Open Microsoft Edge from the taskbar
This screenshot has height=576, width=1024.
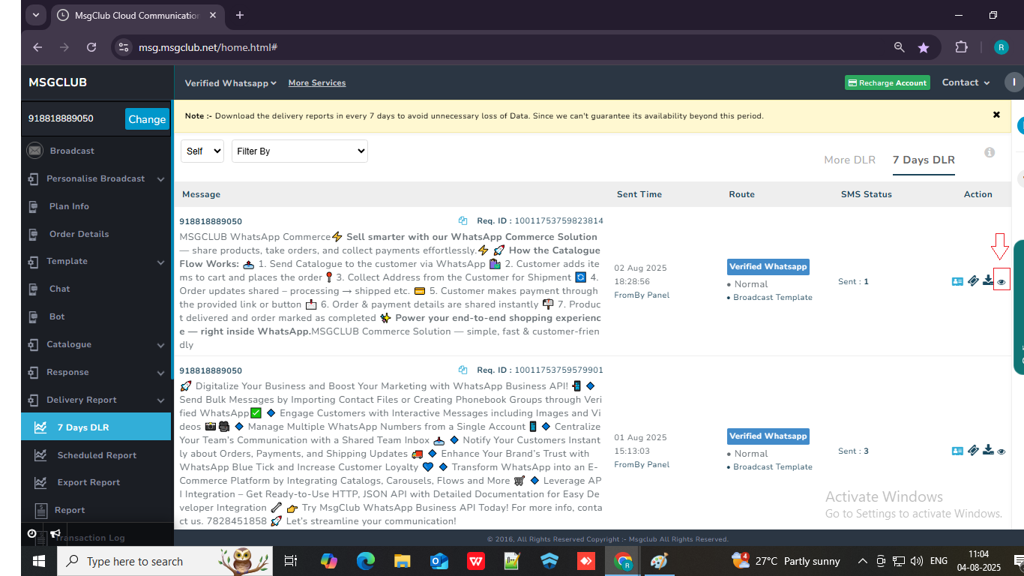click(365, 561)
